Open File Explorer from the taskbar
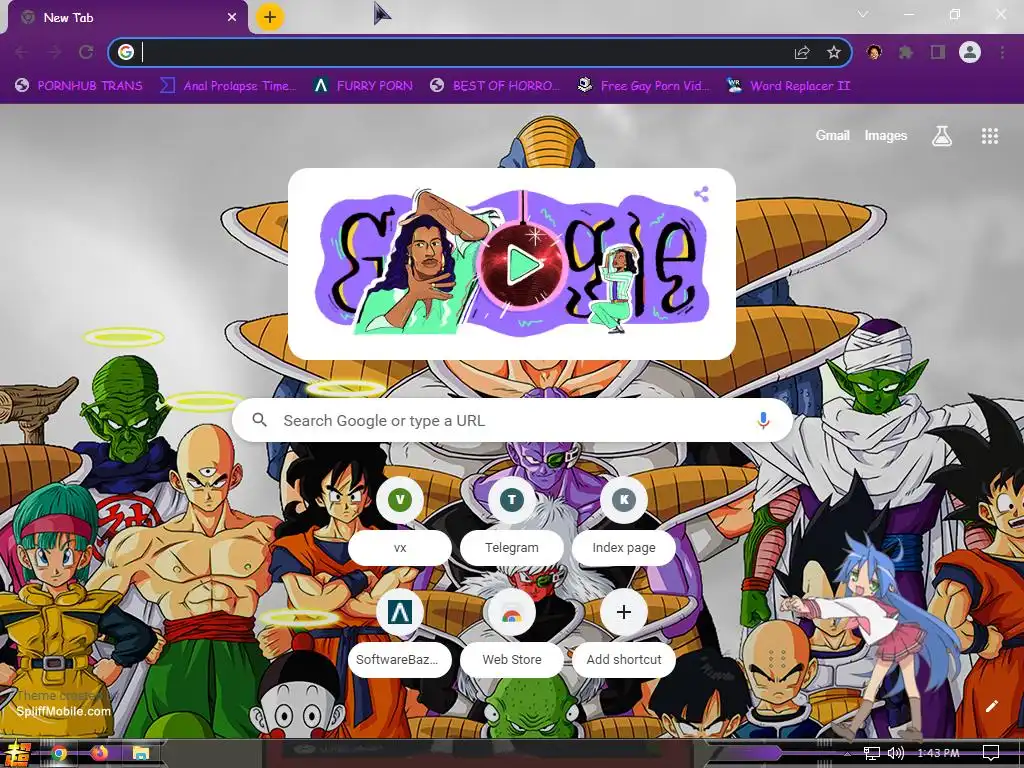Viewport: 1024px width, 768px height. point(141,754)
